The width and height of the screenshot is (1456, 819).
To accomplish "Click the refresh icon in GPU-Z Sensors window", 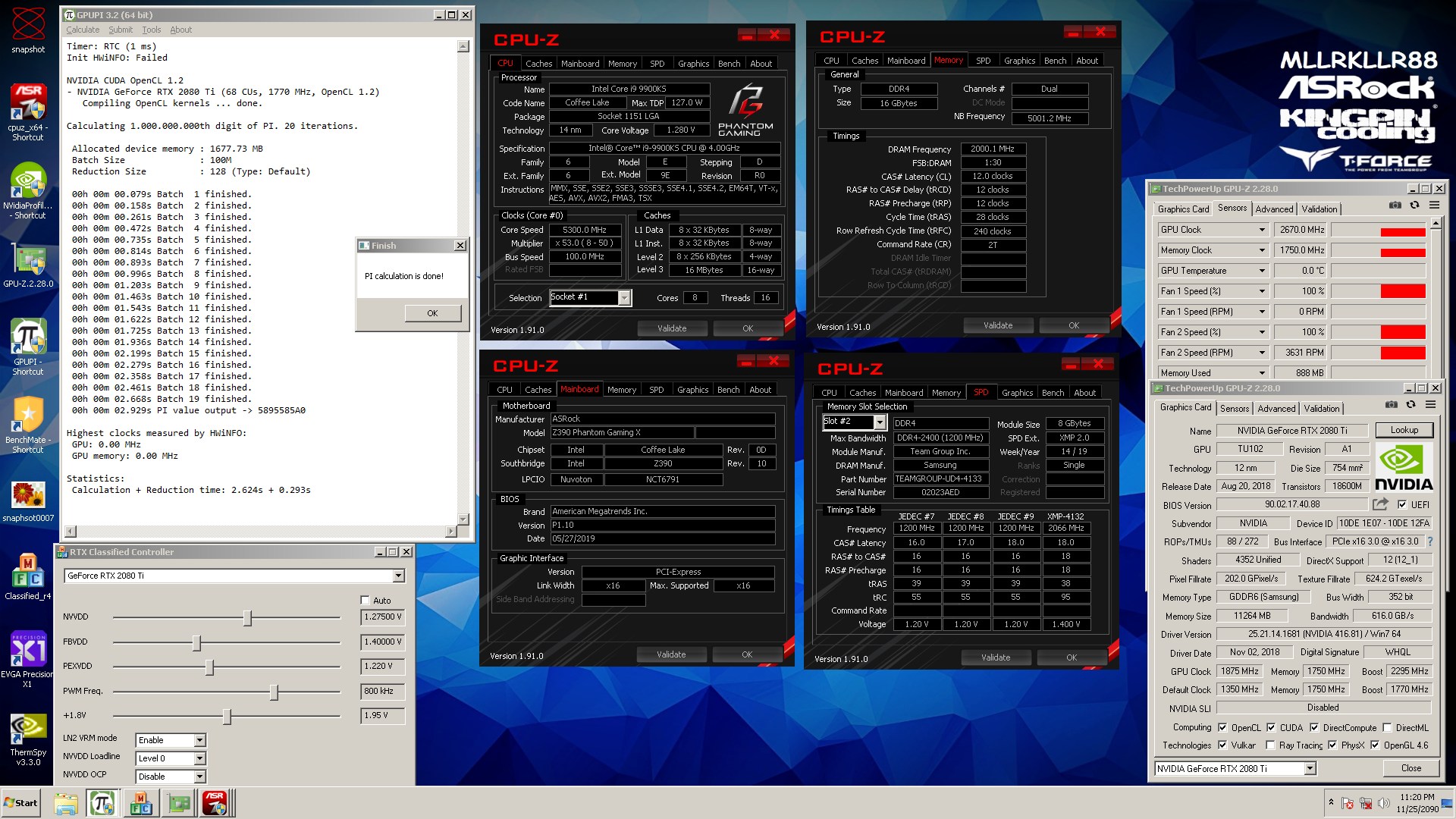I will click(1414, 206).
